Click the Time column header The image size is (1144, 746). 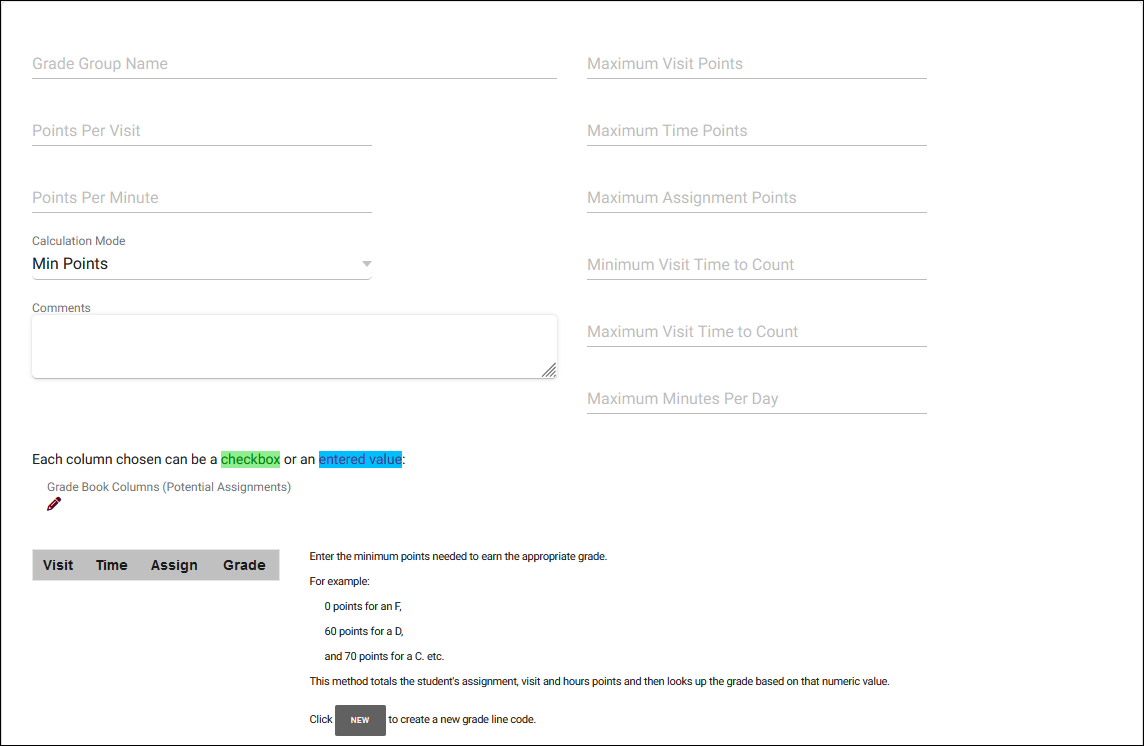(x=112, y=565)
